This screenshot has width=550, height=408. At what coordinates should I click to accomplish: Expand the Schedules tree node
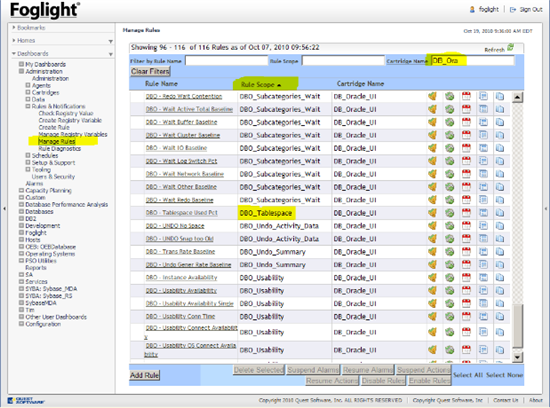28,155
